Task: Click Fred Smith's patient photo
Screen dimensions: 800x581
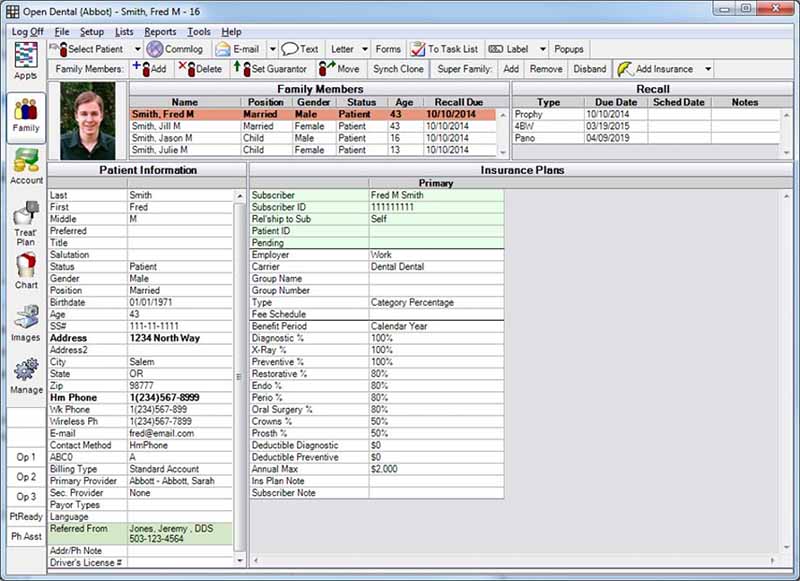Action: tap(87, 121)
